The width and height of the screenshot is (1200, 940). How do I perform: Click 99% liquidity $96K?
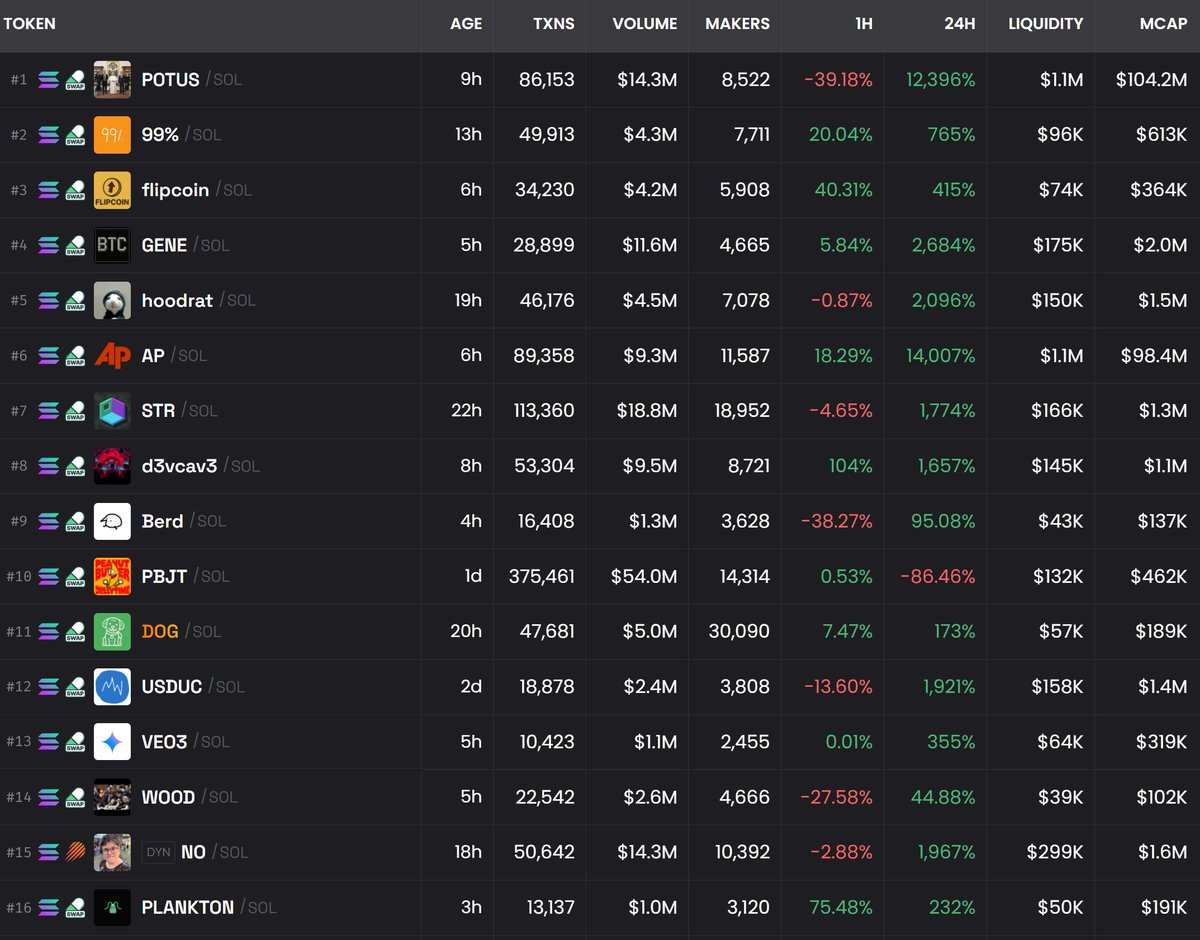tap(1059, 135)
